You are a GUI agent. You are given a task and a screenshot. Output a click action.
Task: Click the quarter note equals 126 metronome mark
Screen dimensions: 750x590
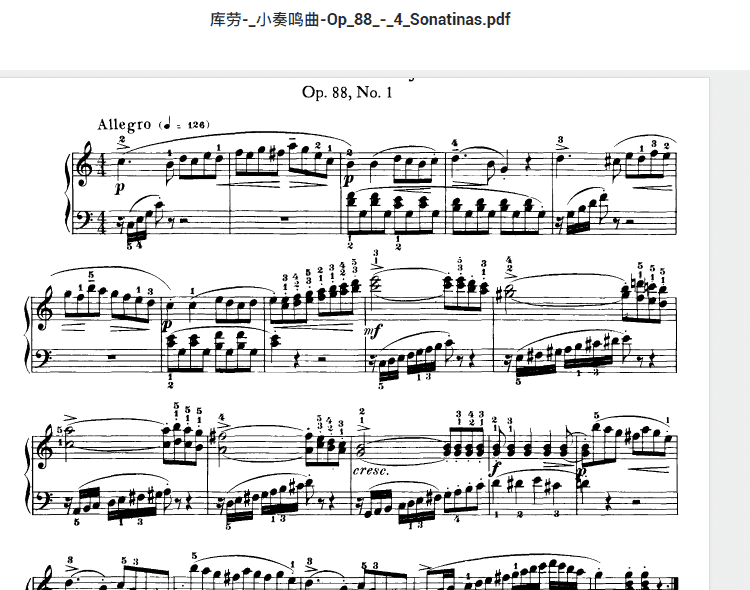click(x=184, y=124)
